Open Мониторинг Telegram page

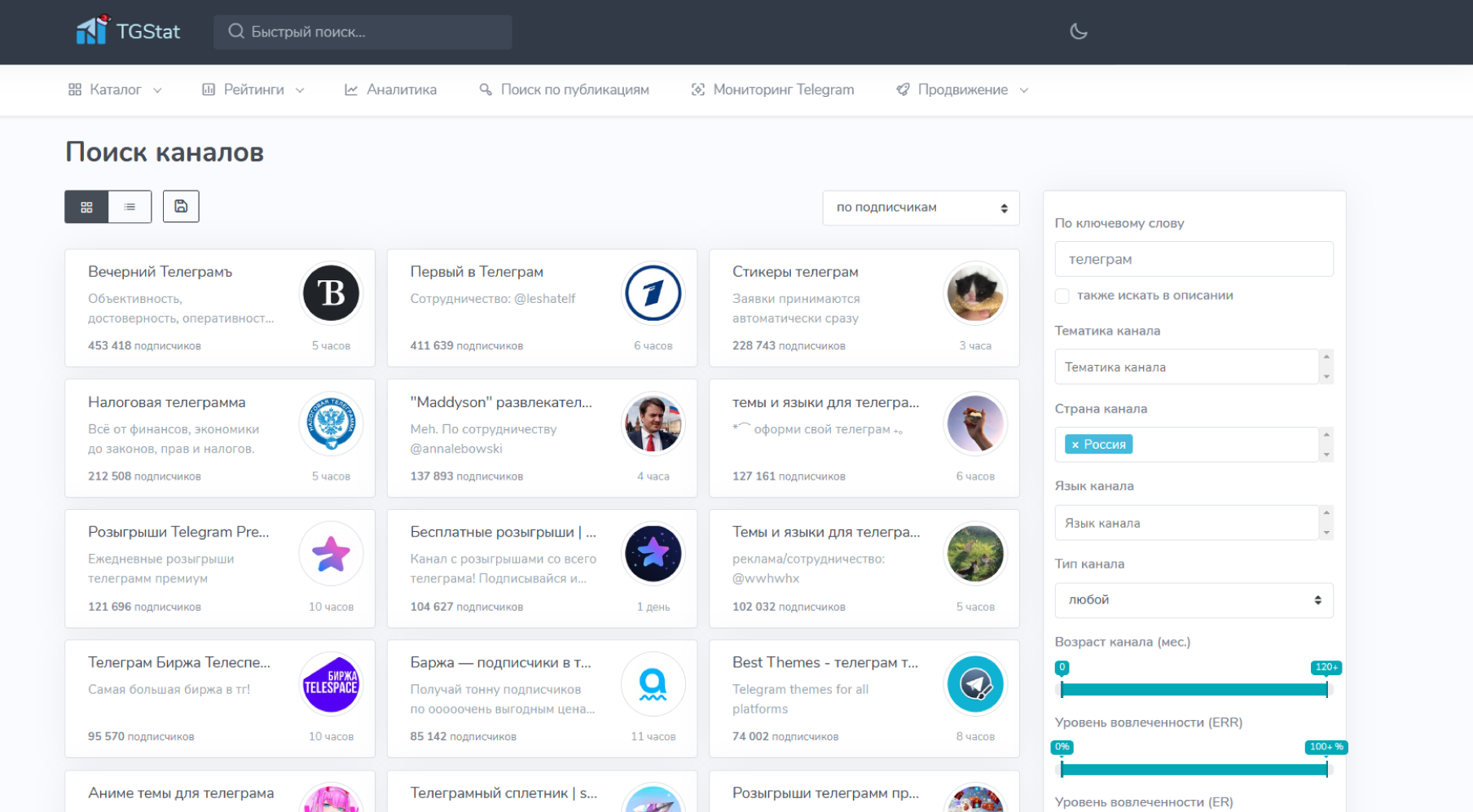pyautogui.click(x=772, y=90)
